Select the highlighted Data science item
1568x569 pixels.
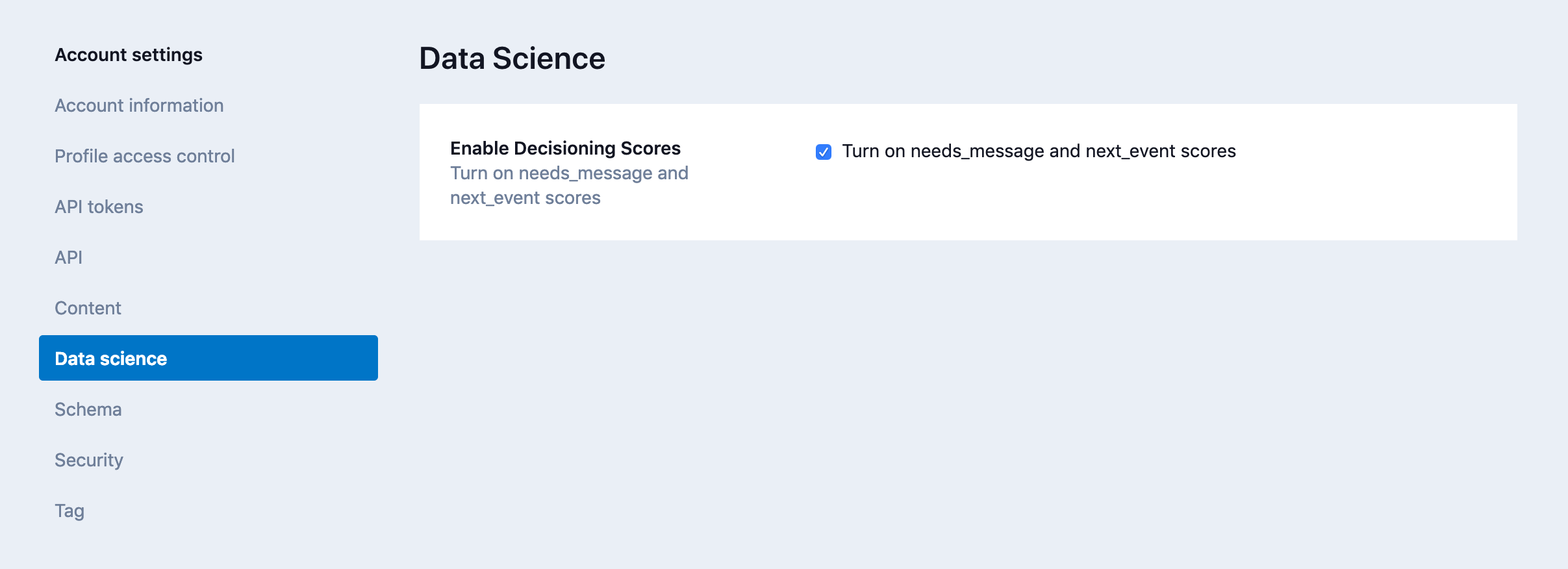pos(111,359)
